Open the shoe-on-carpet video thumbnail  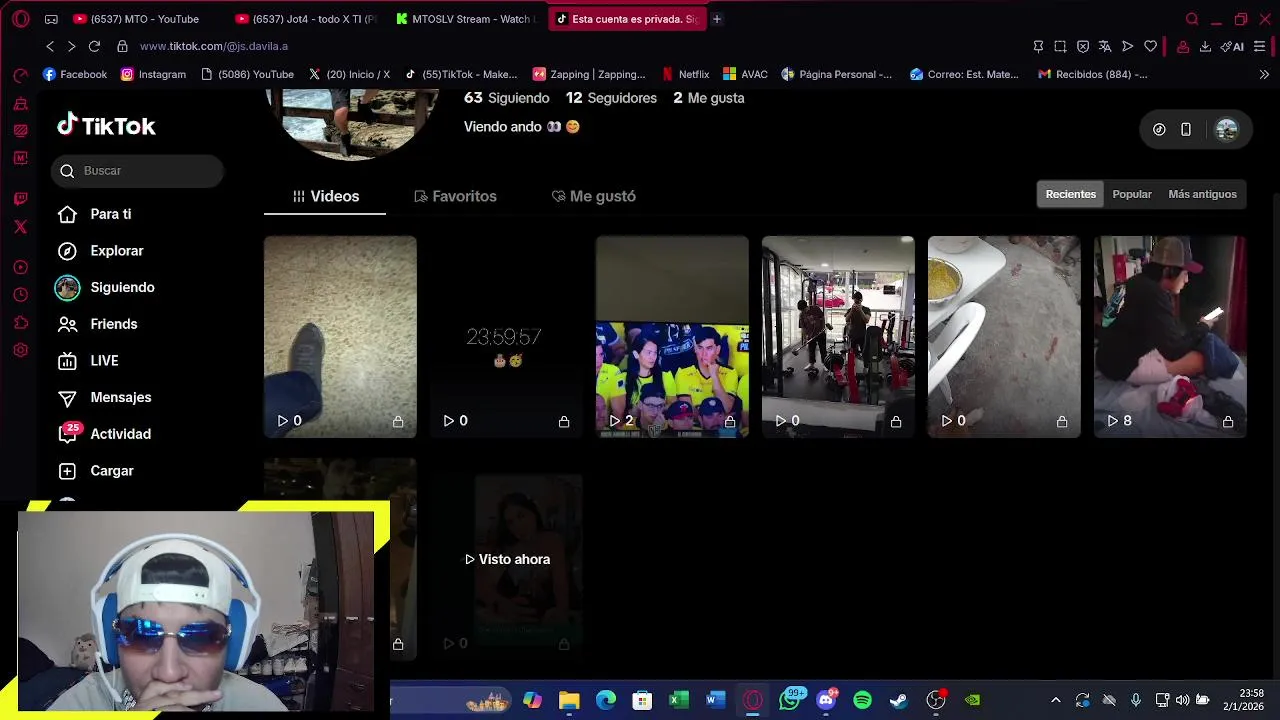340,337
